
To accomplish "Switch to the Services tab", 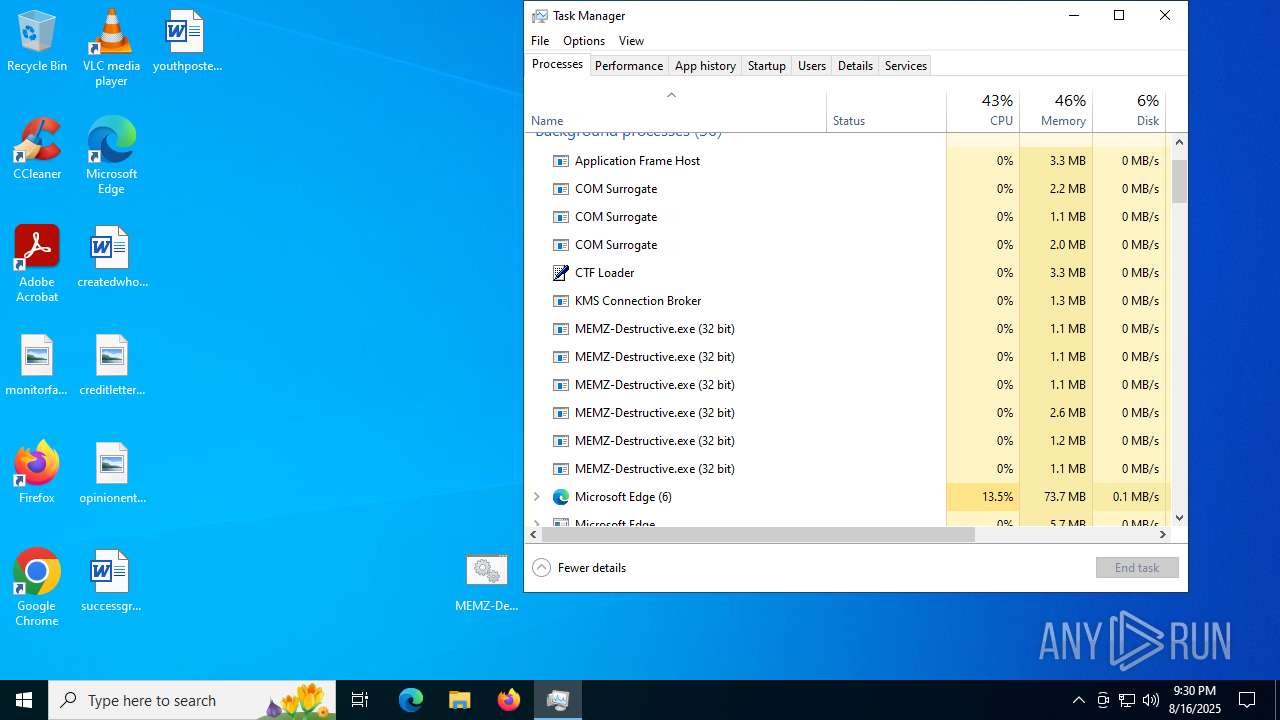I will coord(906,66).
